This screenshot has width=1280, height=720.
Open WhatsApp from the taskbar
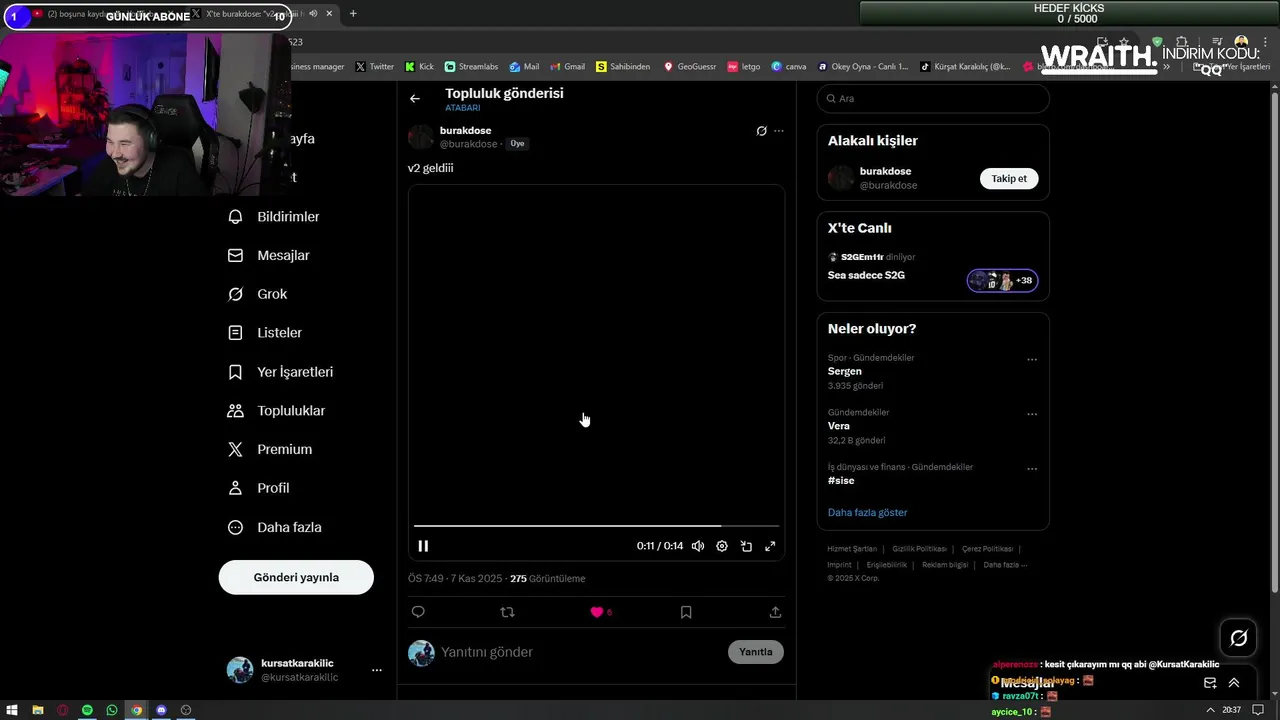[x=112, y=710]
